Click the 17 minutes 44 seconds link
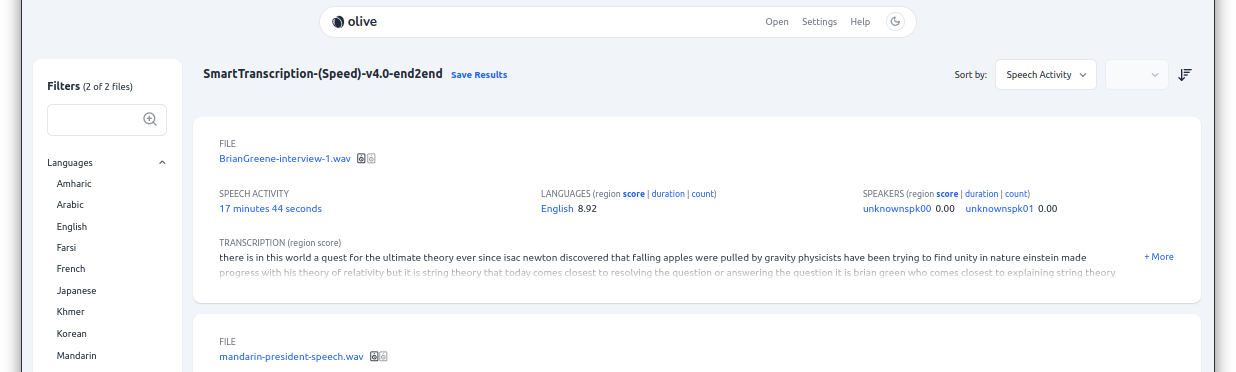Viewport: 1236px width, 372px height. [x=270, y=209]
